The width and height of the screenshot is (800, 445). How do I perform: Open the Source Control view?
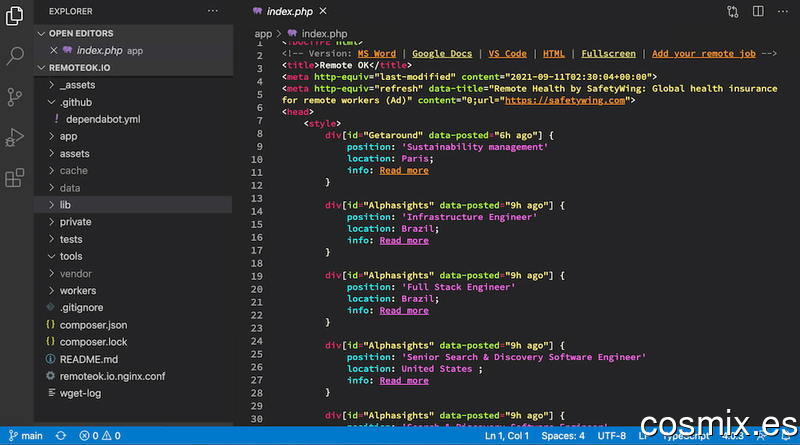14,96
